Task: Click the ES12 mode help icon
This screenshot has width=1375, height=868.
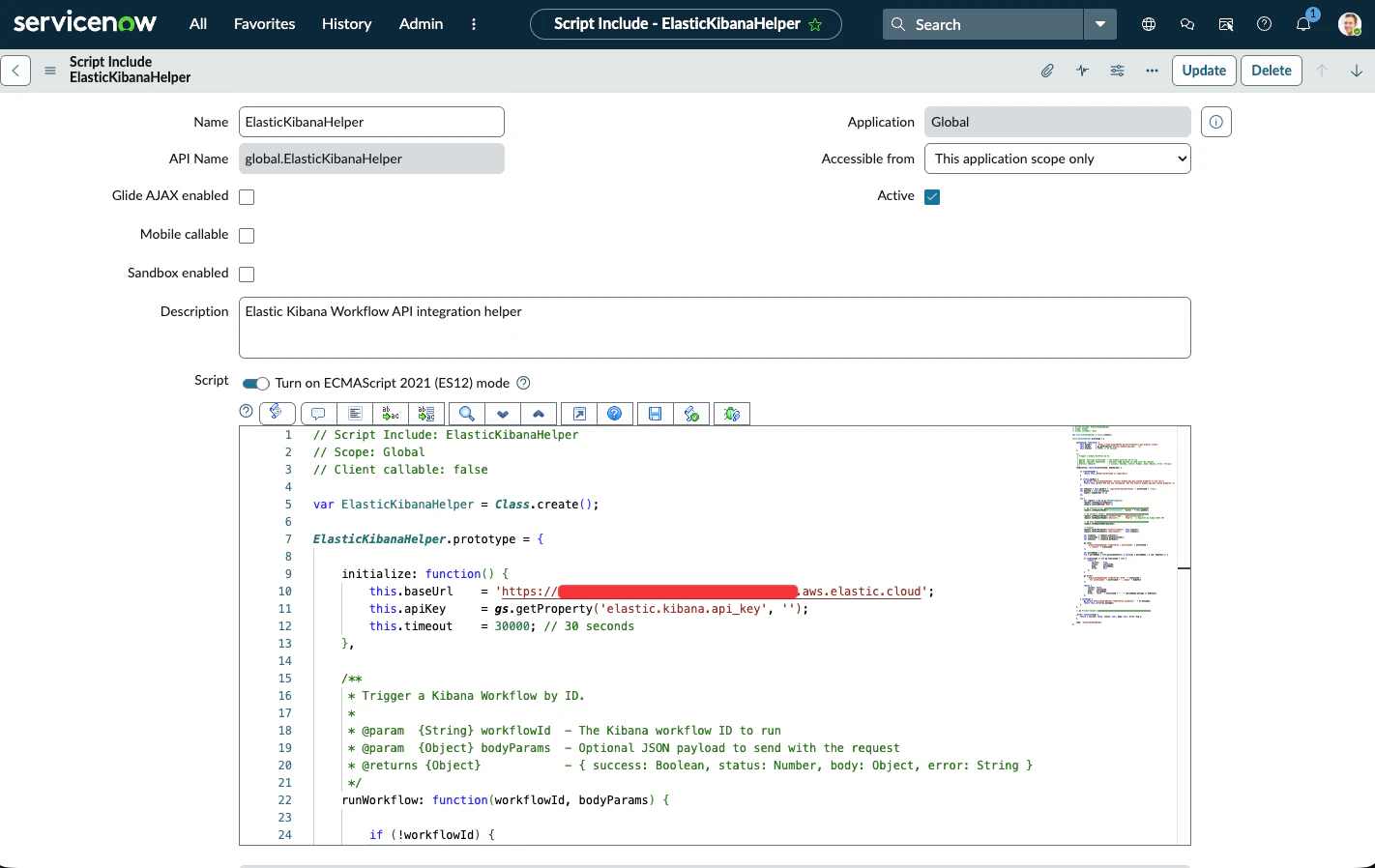Action: coord(523,383)
